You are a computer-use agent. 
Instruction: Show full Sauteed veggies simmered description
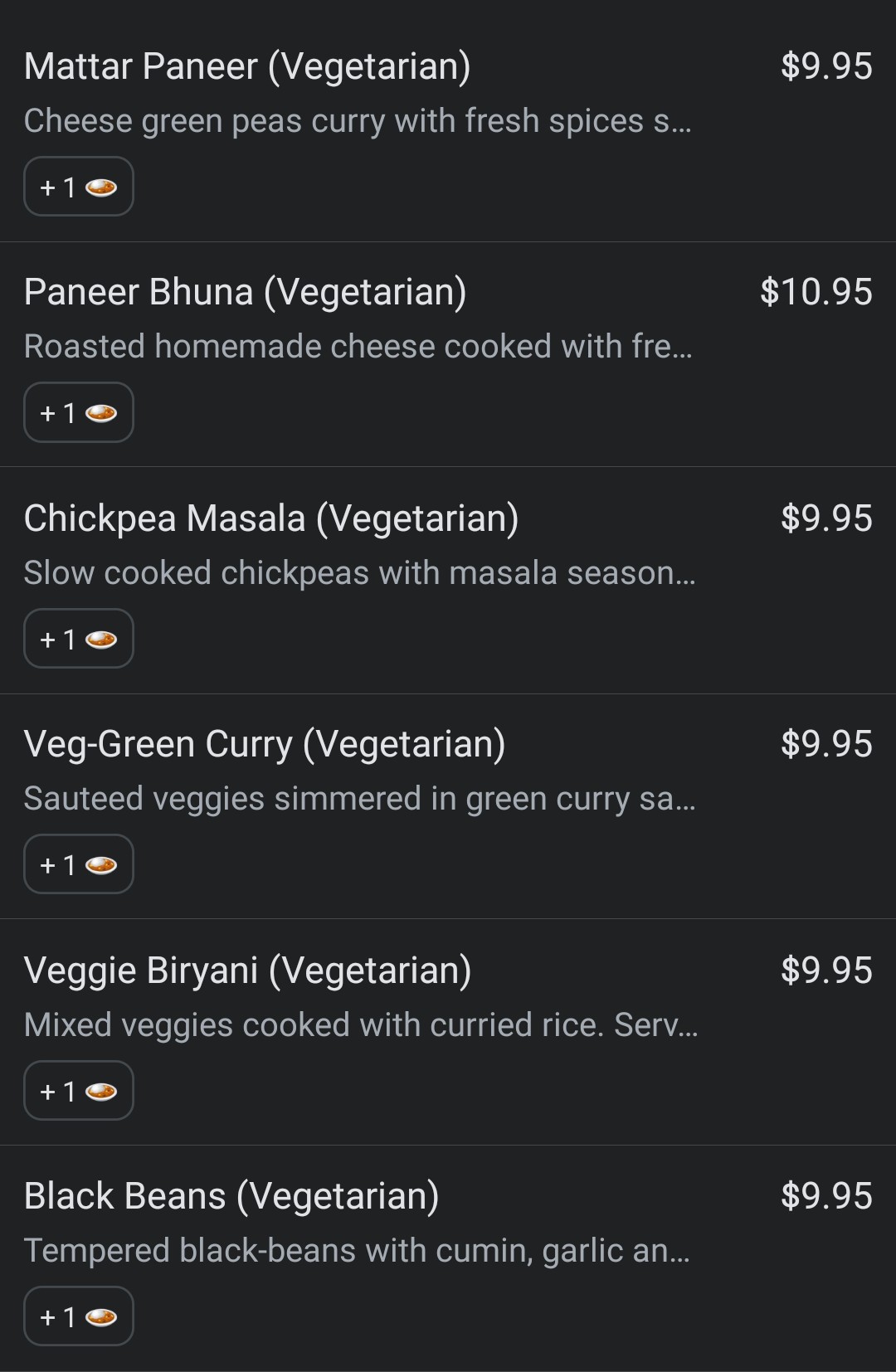coord(359,799)
